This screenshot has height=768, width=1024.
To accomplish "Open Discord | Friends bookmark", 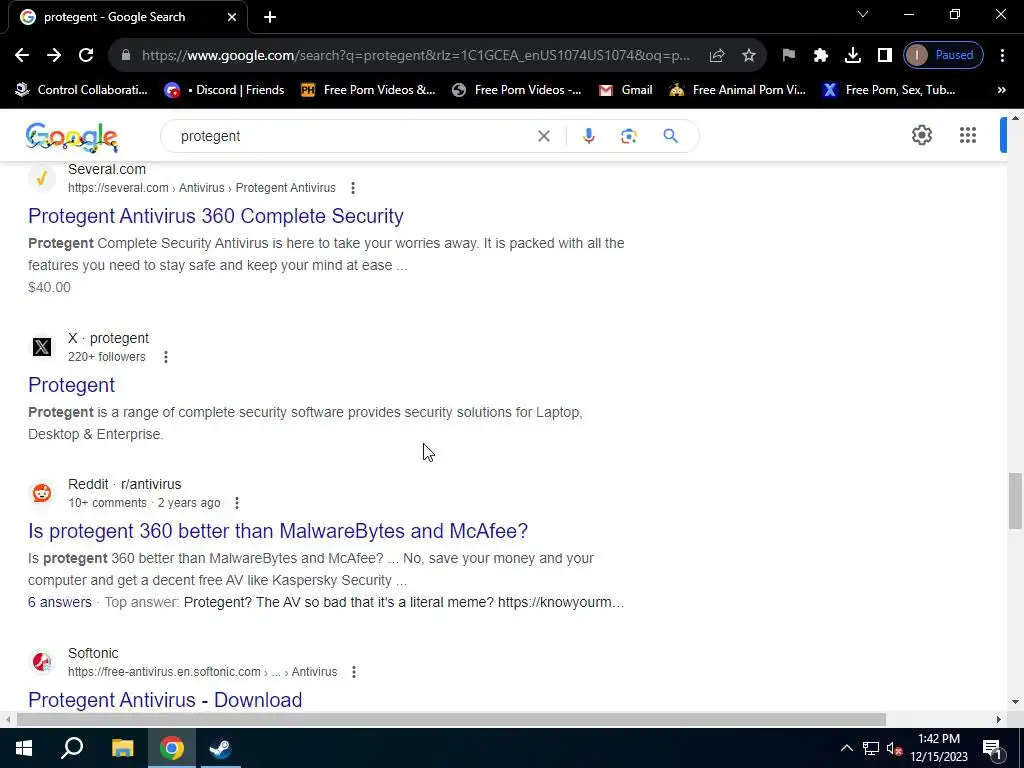I will [225, 90].
